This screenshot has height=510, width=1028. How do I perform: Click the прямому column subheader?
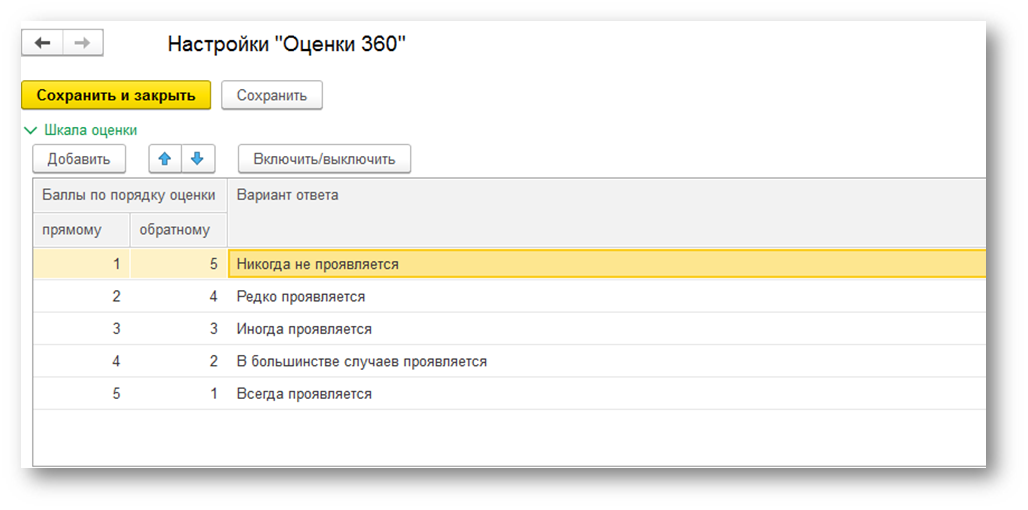pos(81,230)
